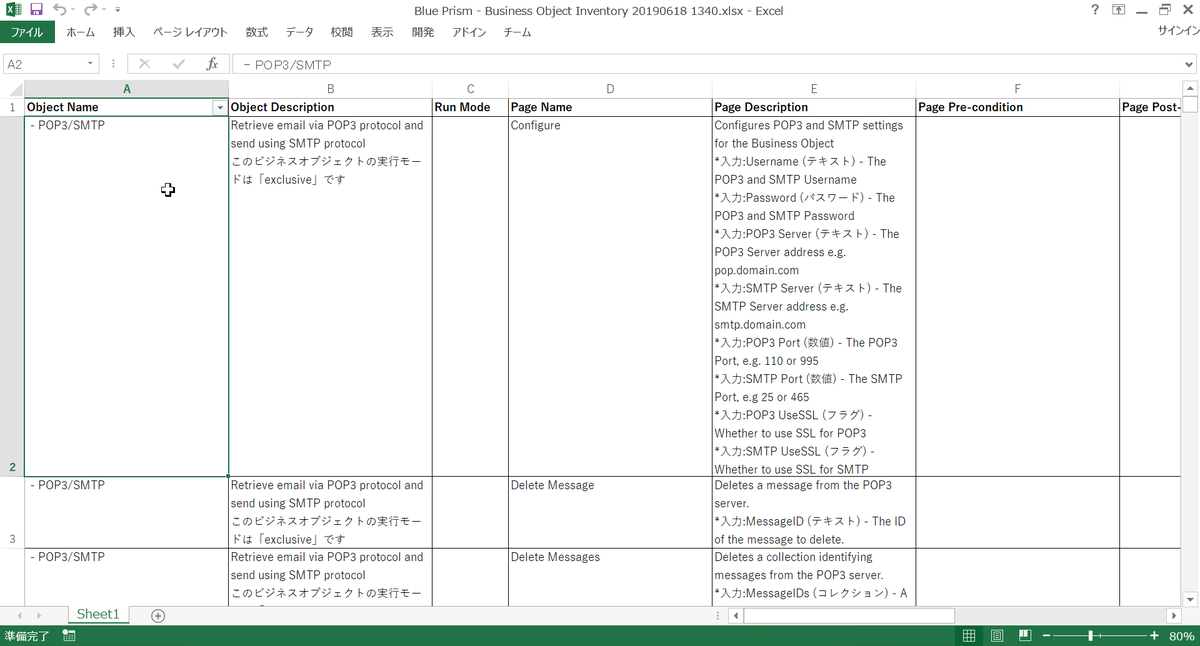Select row 3 header

(x=12, y=512)
